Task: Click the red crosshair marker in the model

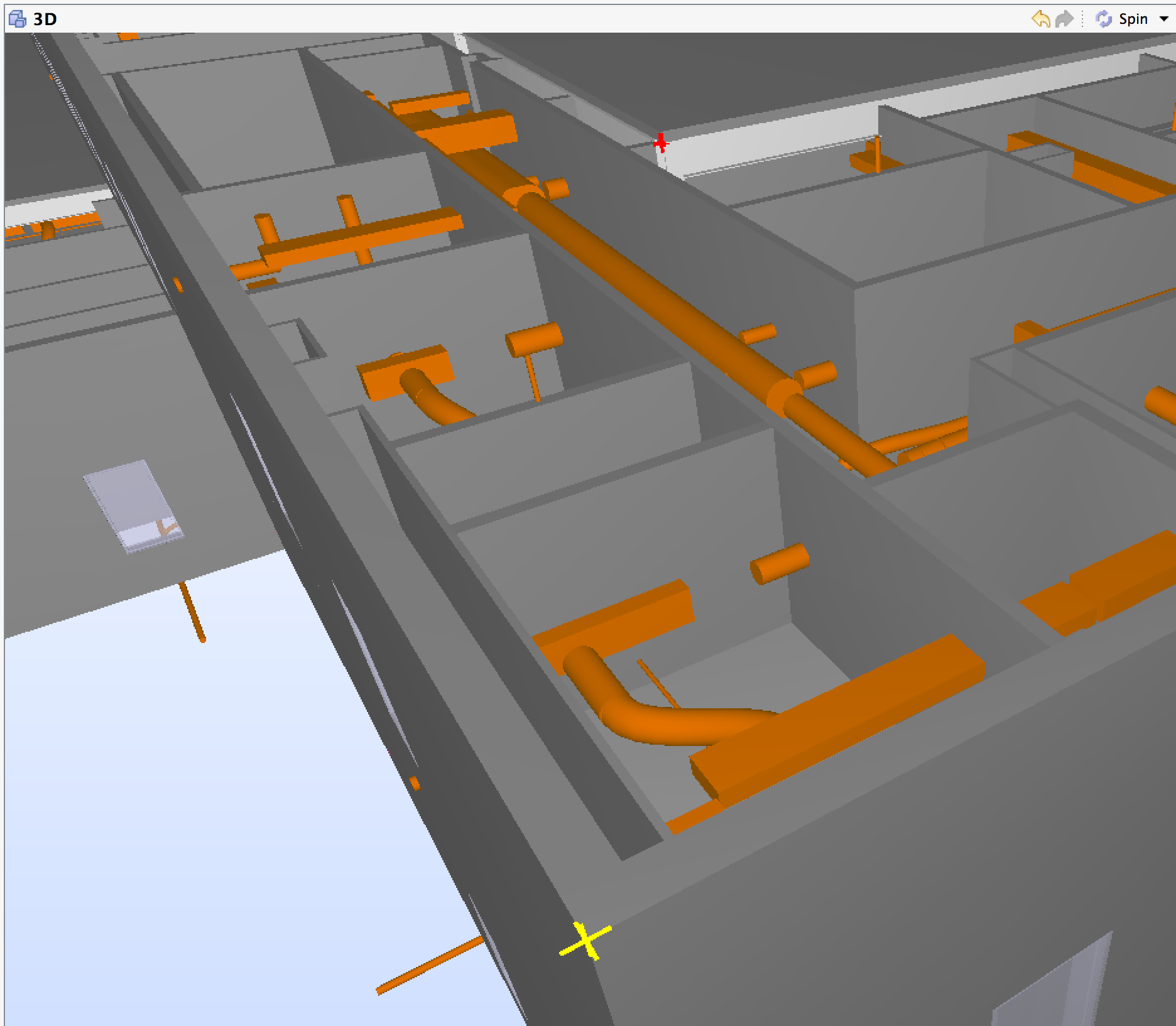Action: pyautogui.click(x=660, y=143)
